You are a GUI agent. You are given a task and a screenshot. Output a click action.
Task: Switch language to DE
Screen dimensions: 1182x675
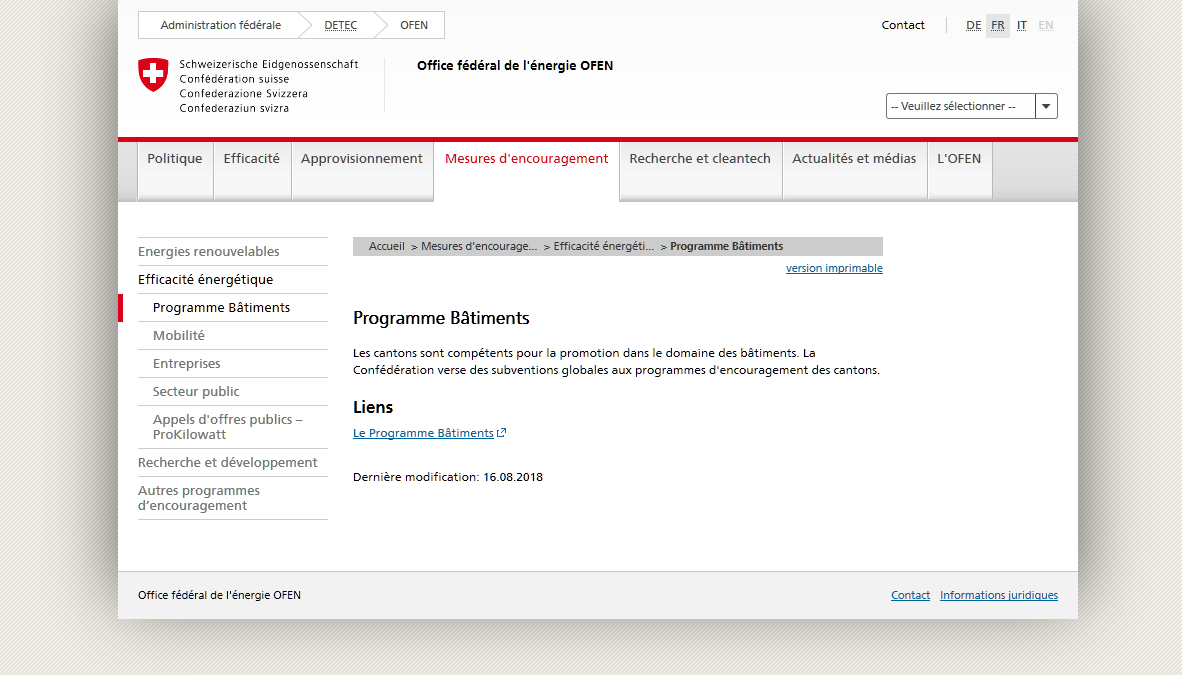974,26
